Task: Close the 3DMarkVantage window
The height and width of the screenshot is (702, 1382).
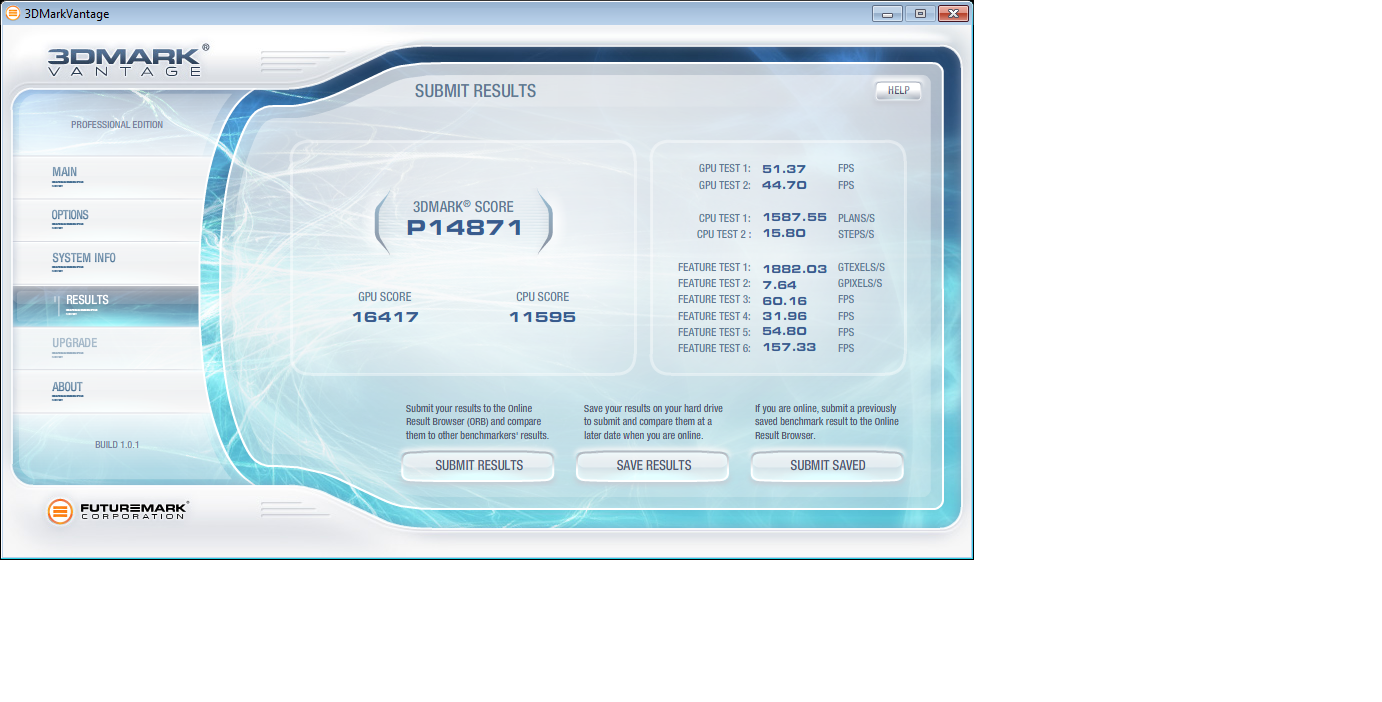Action: click(x=952, y=13)
